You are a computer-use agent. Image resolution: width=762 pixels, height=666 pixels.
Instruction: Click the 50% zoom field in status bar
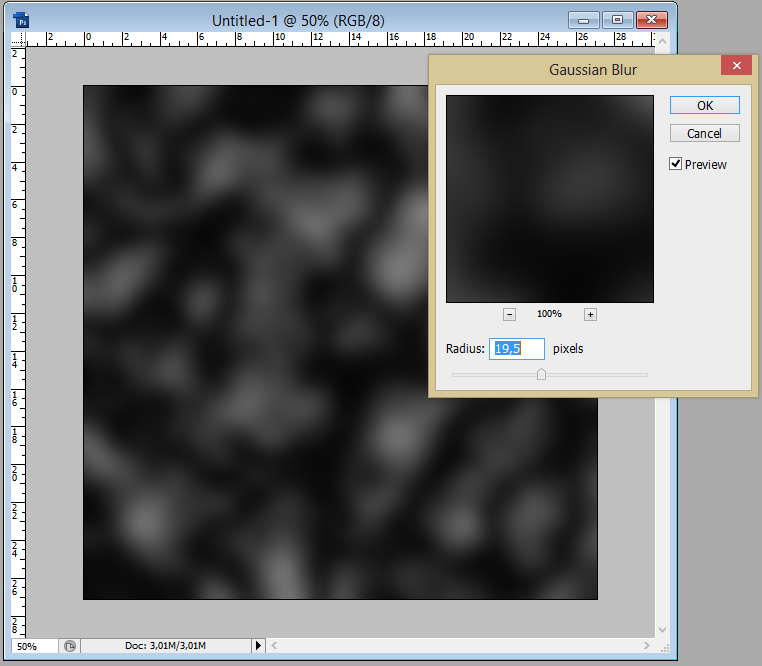pos(32,647)
